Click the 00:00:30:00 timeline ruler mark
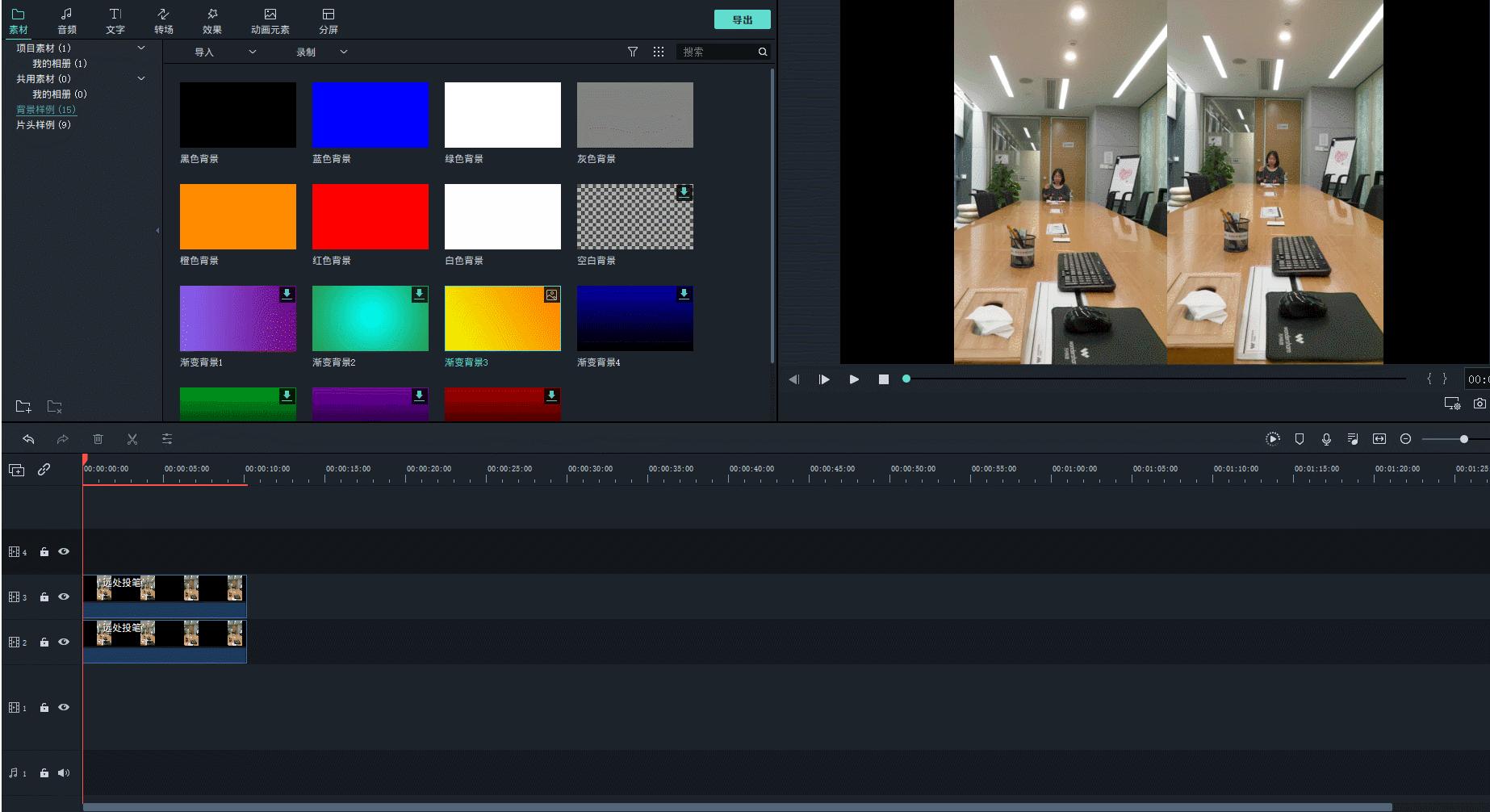1490x812 pixels. pos(590,469)
